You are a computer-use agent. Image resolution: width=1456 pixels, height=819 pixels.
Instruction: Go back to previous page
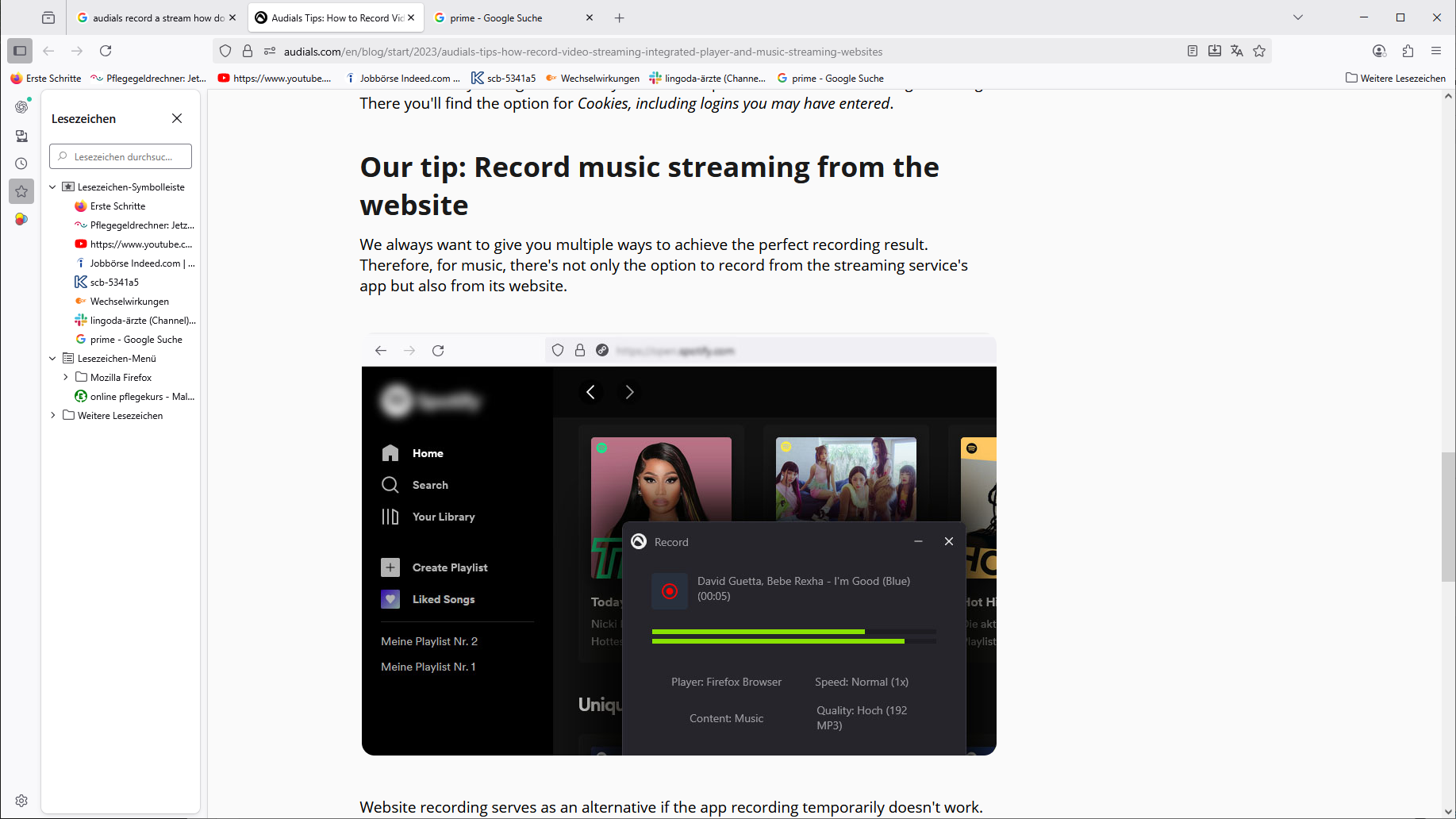(x=48, y=51)
